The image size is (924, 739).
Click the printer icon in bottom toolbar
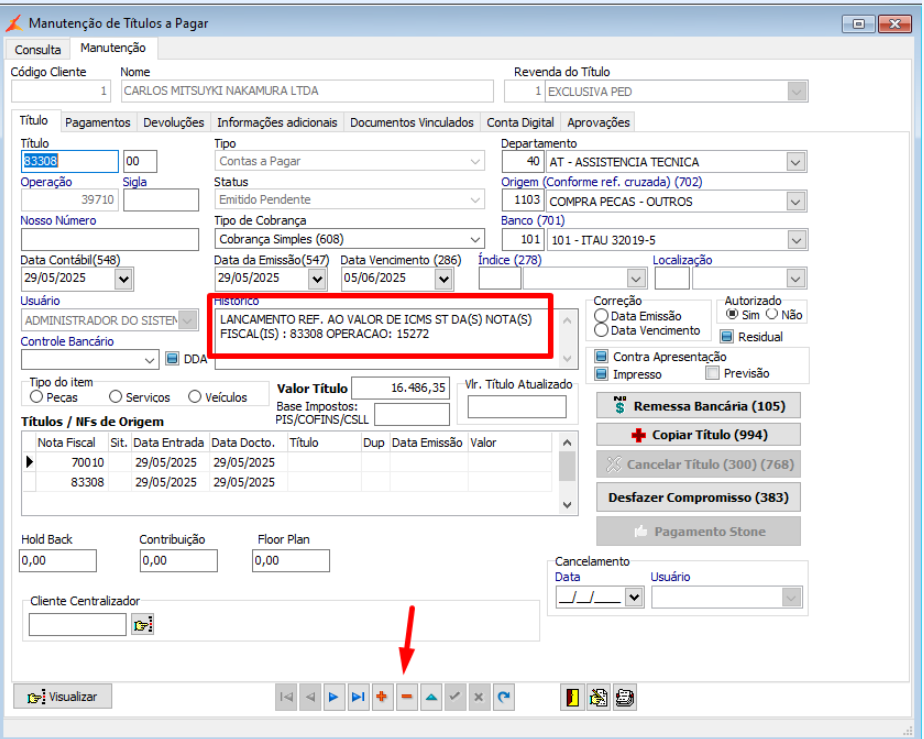(x=625, y=698)
